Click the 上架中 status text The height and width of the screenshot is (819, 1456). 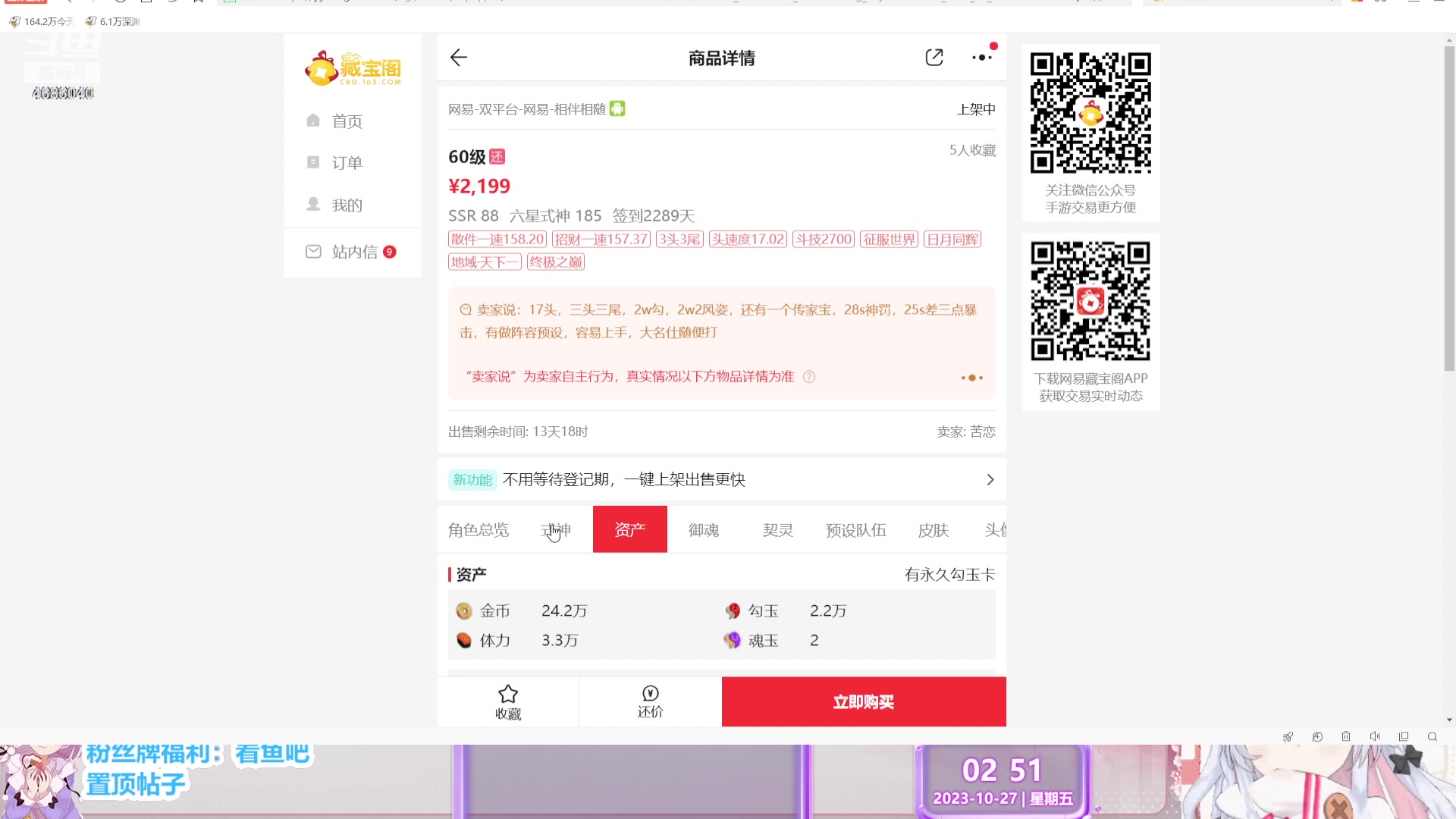coord(977,110)
